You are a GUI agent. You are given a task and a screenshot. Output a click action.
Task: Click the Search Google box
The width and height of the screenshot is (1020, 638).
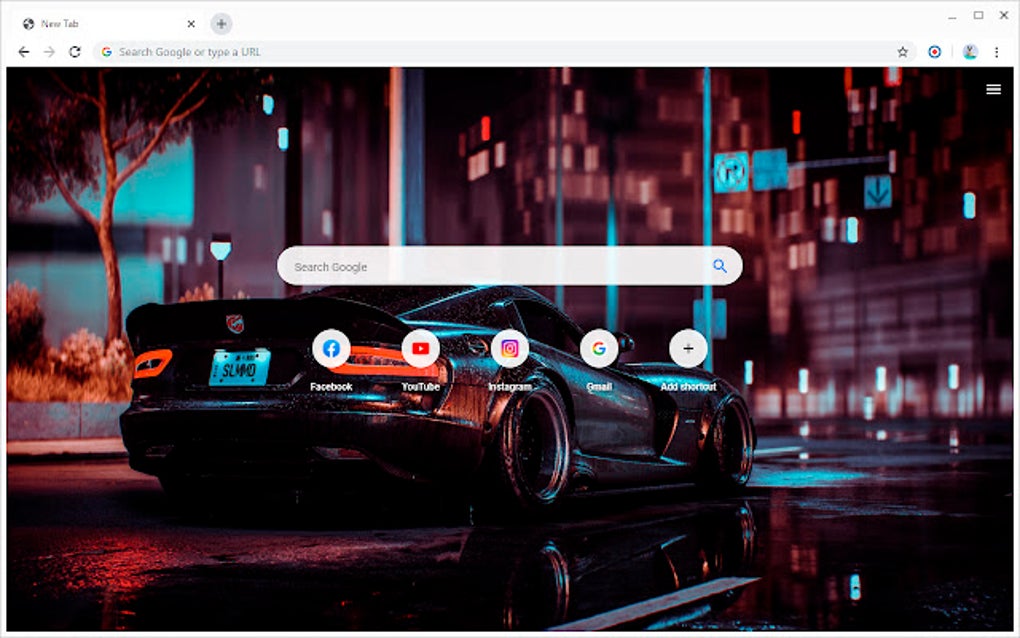(509, 266)
